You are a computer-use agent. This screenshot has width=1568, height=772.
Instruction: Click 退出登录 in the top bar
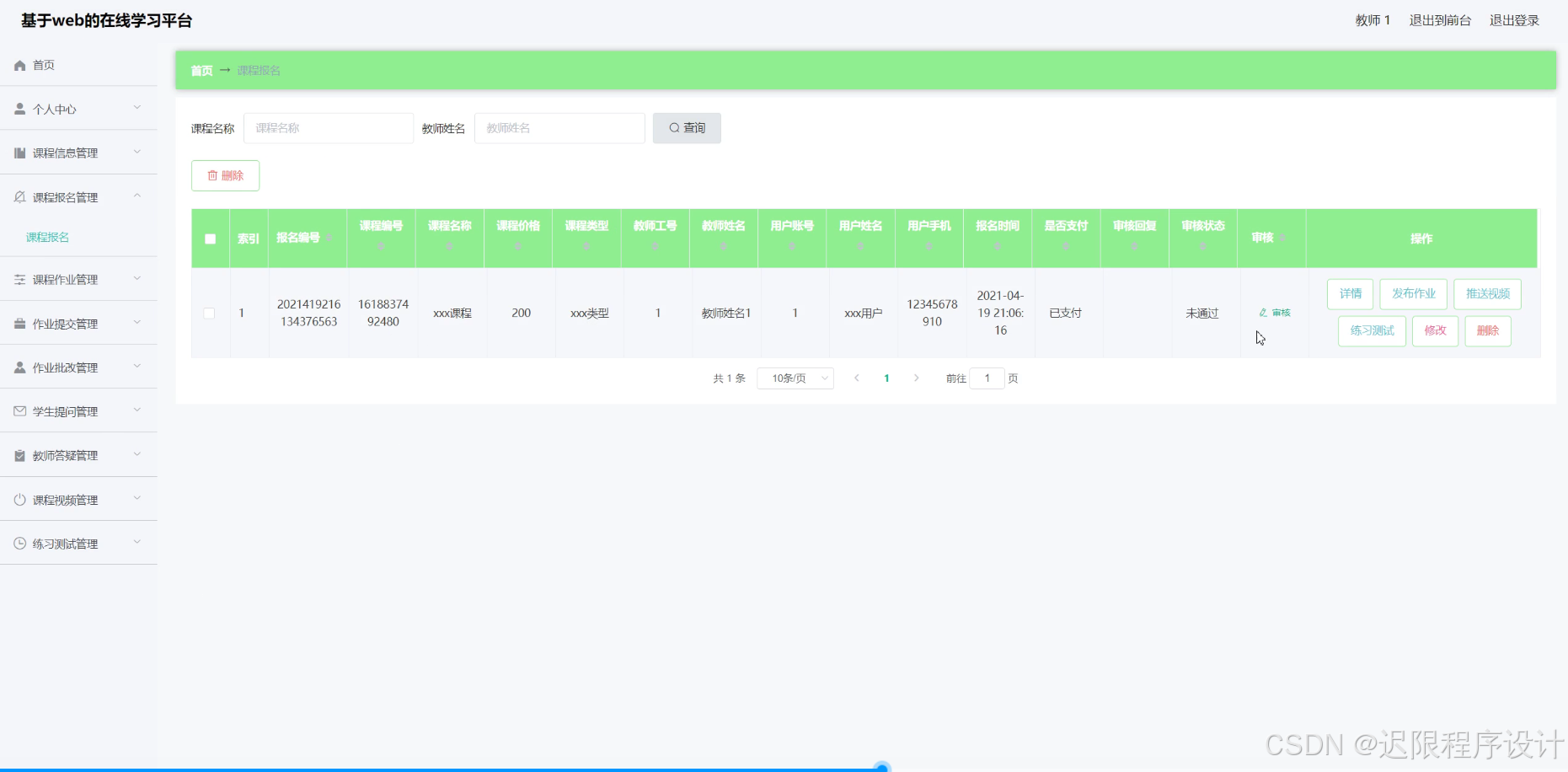coord(1513,19)
